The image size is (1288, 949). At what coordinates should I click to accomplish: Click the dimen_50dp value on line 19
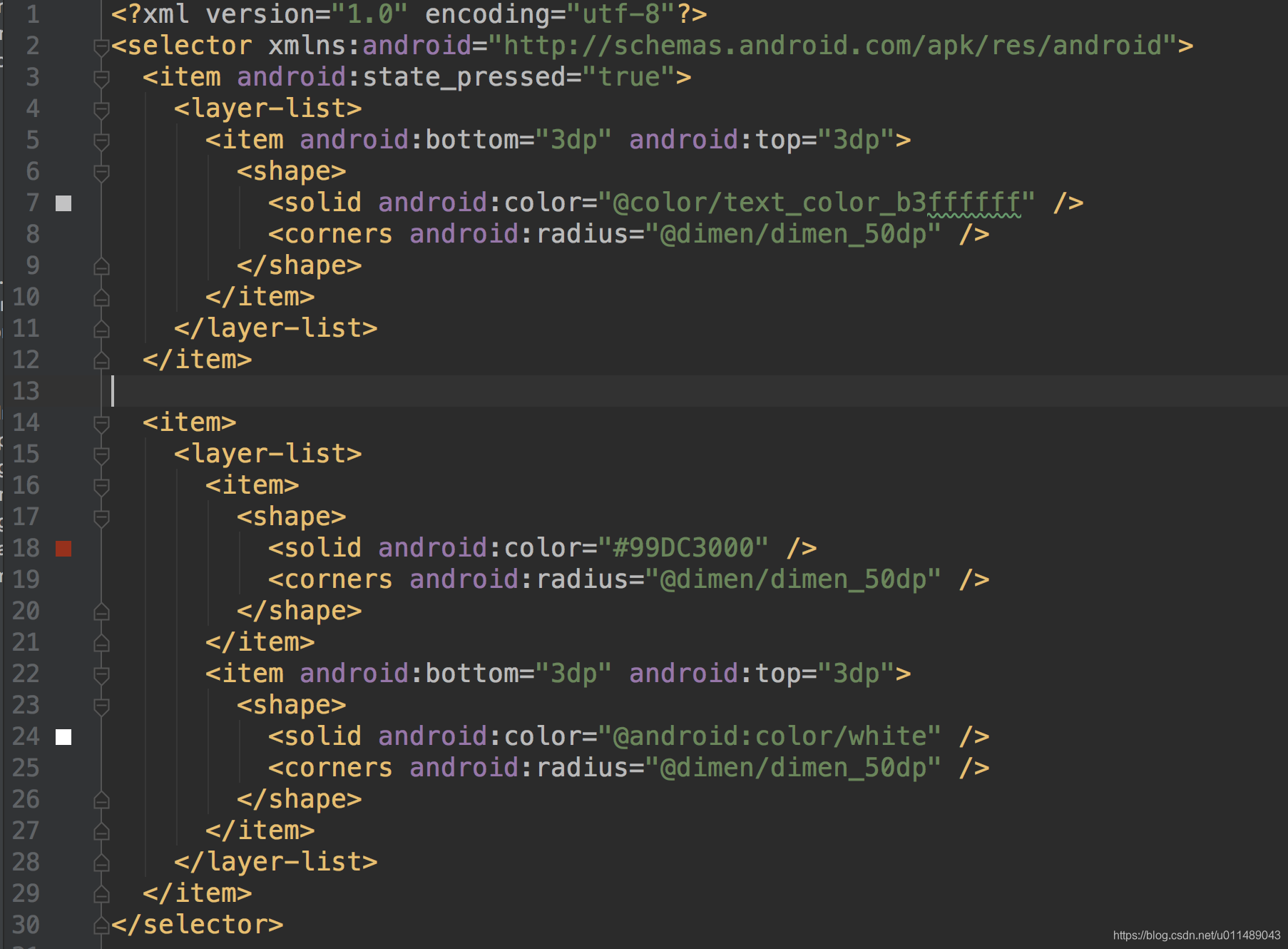(793, 579)
